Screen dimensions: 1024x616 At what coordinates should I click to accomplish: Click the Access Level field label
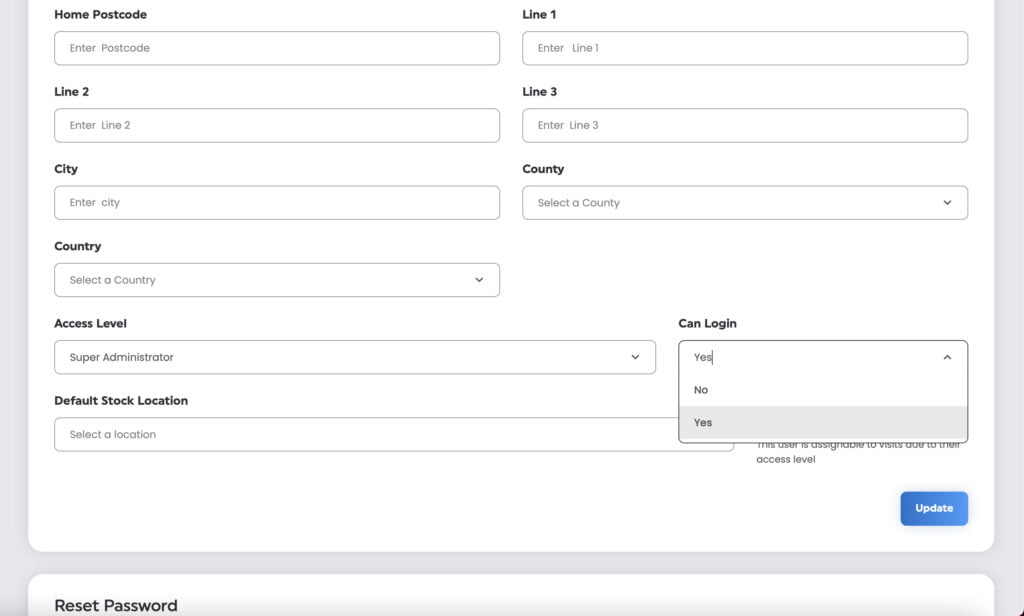[90, 323]
